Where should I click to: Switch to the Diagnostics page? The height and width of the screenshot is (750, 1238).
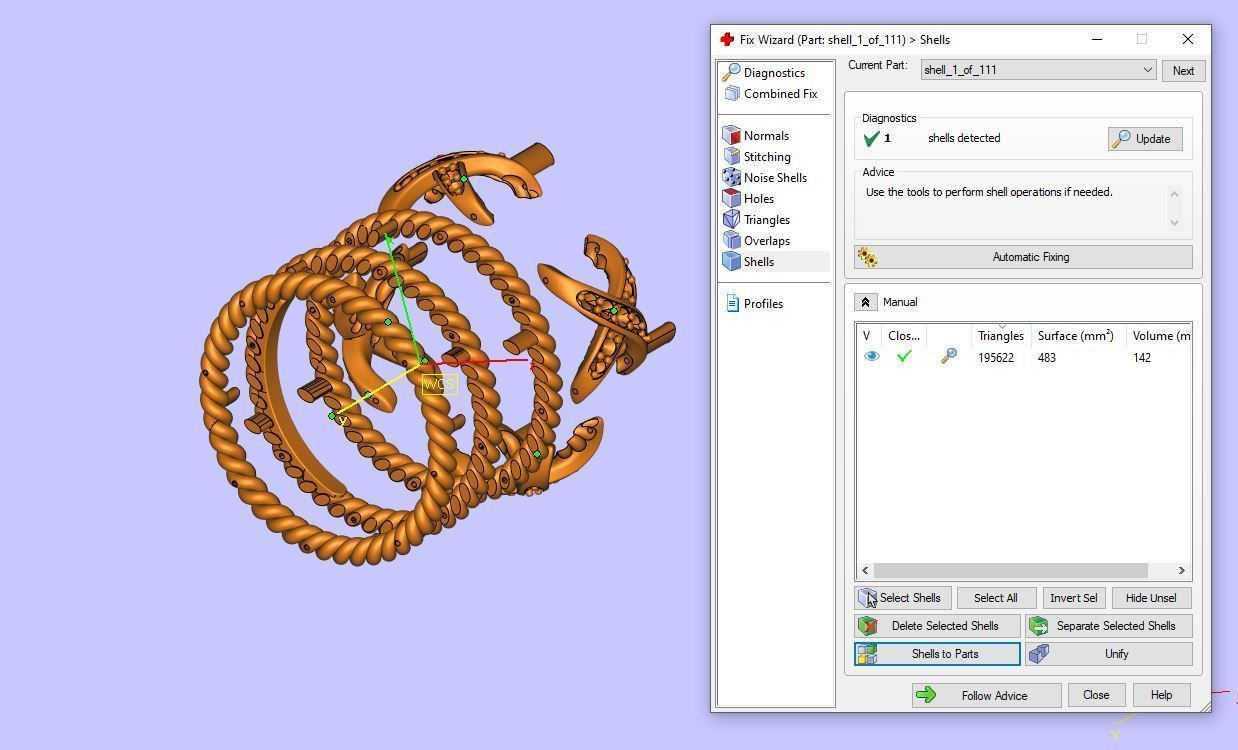(x=774, y=72)
